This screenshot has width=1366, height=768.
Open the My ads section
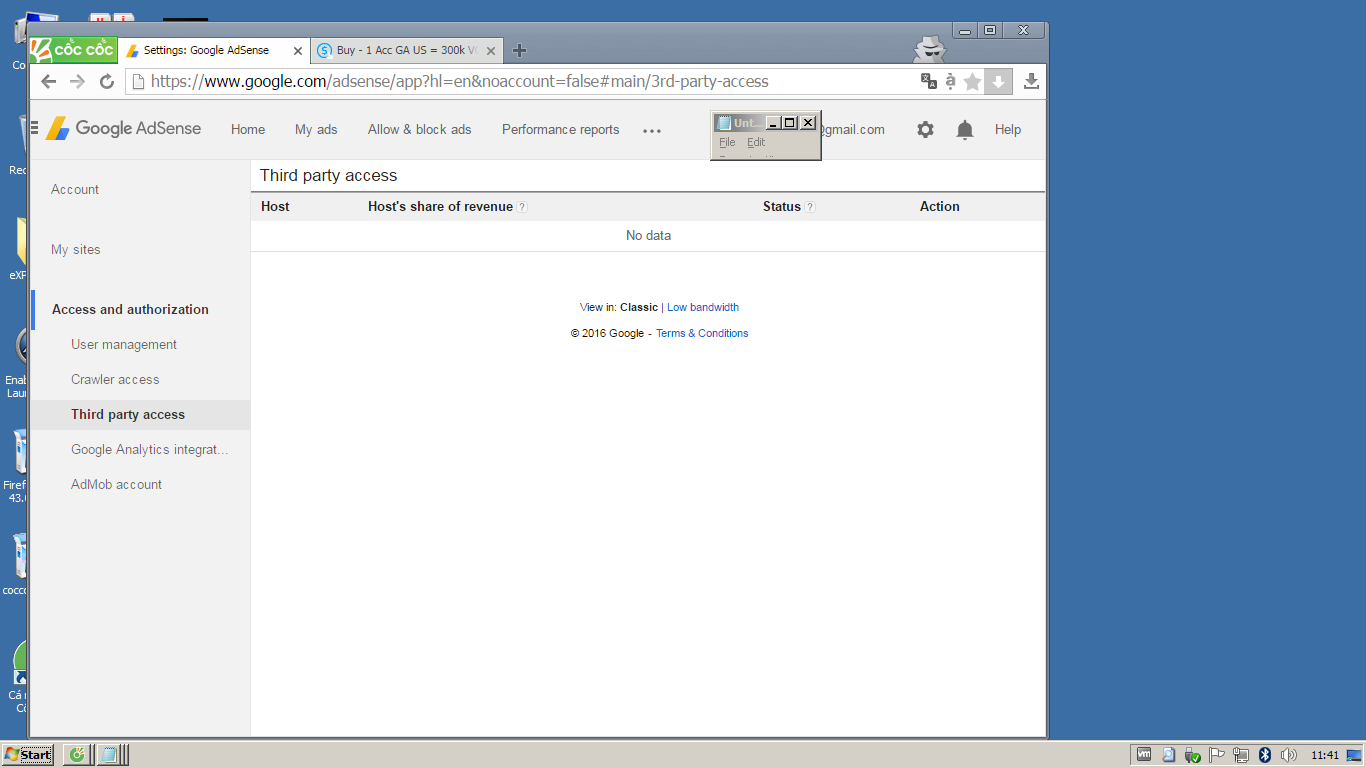point(316,129)
